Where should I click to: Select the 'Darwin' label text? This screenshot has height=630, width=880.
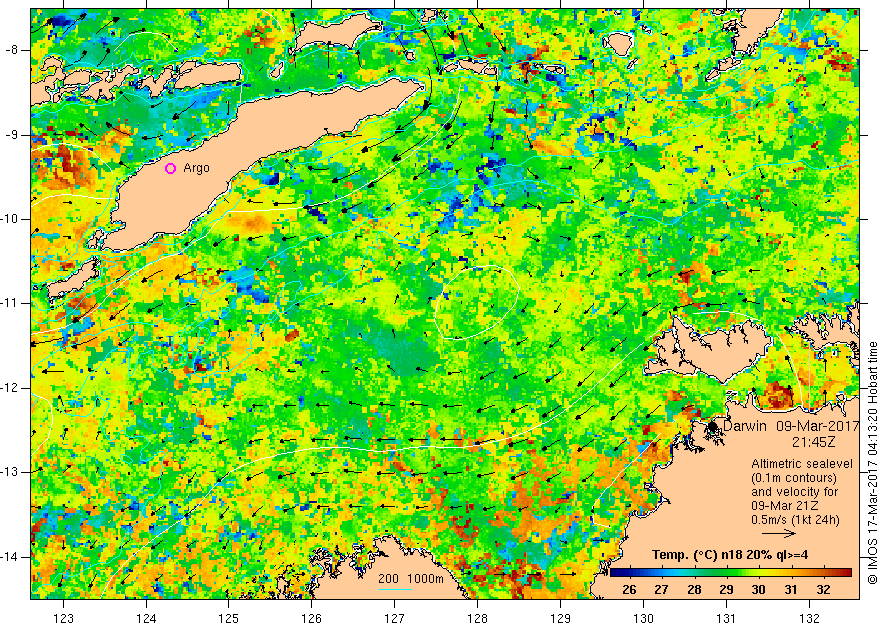[x=744, y=426]
